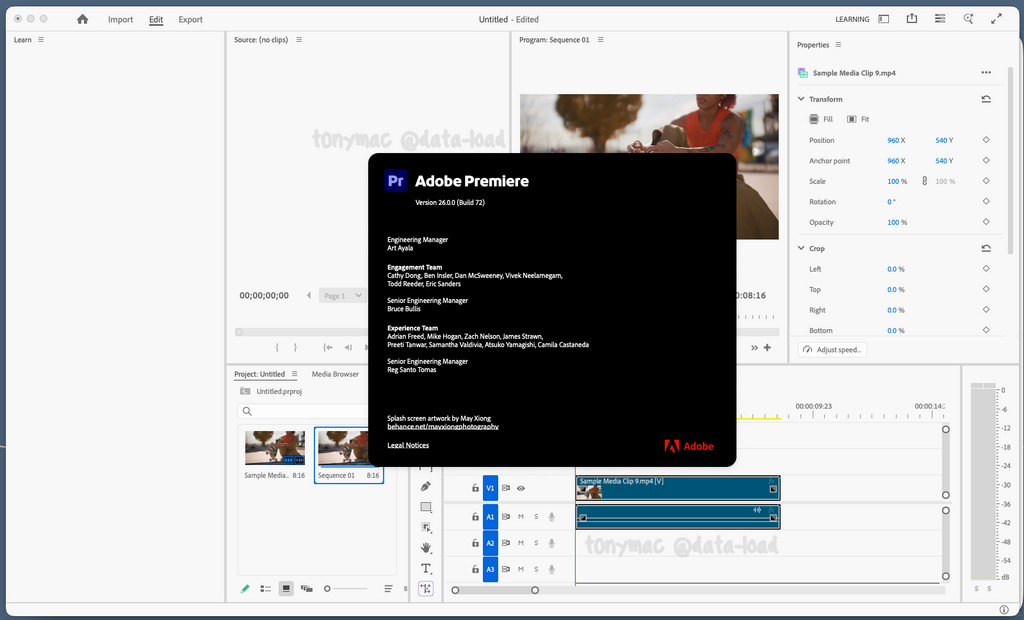Click the Scale value 100 %

coord(897,182)
